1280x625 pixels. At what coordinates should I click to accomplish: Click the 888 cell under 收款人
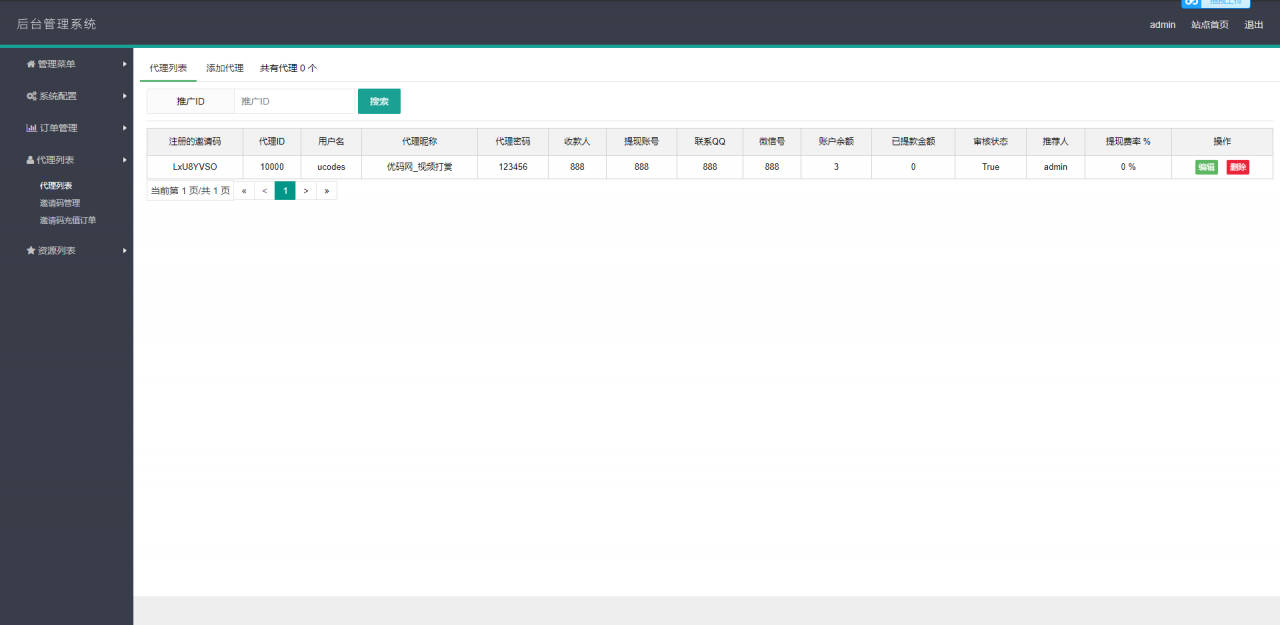tap(577, 167)
